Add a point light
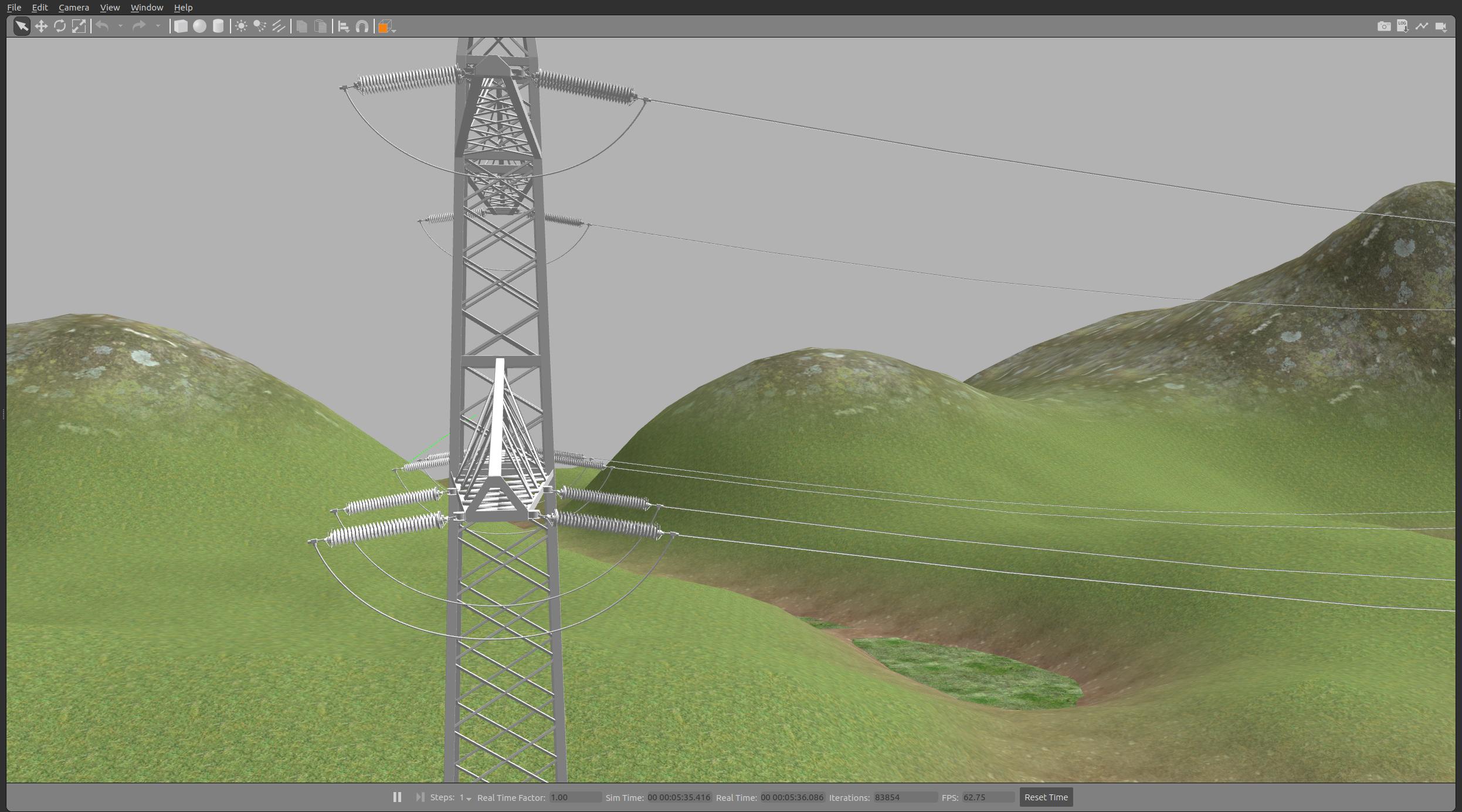Image resolution: width=1462 pixels, height=812 pixels. coord(241,26)
